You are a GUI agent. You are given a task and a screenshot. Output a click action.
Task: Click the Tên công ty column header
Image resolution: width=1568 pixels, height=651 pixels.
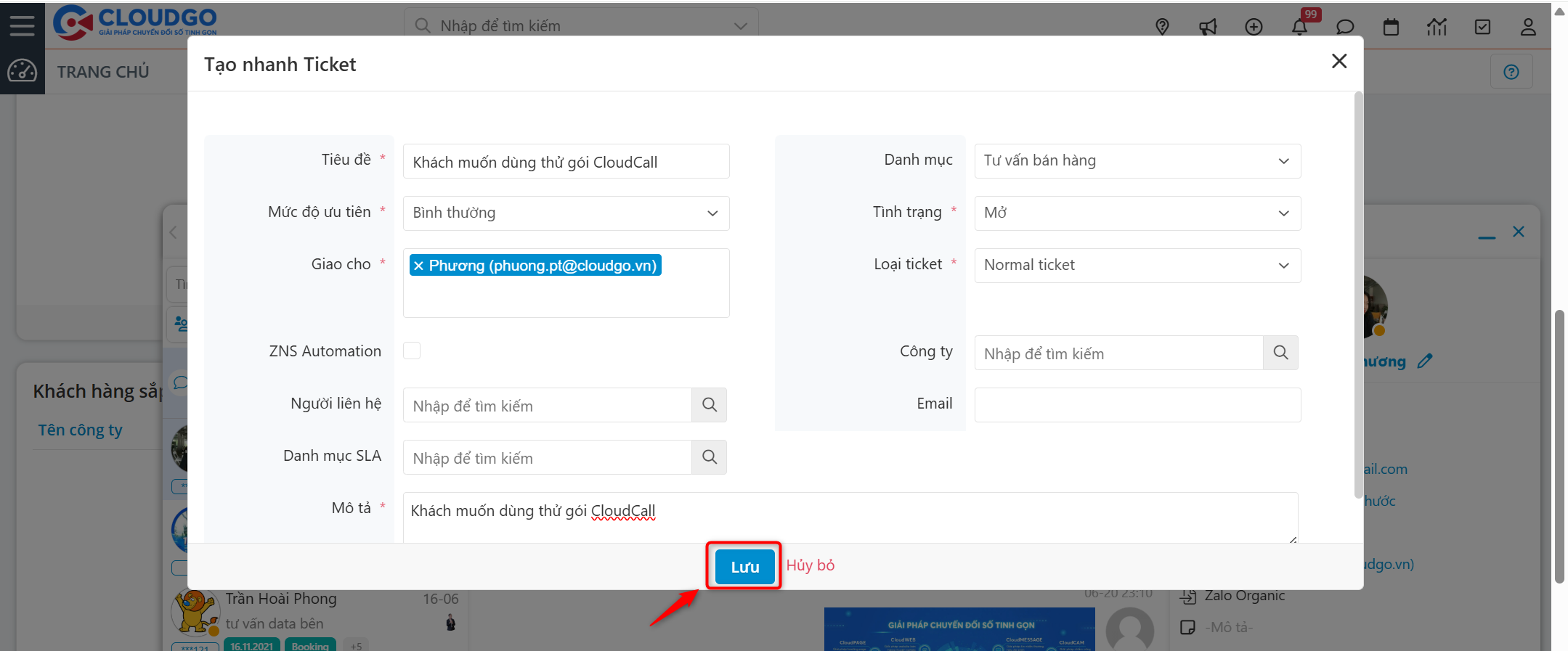80,430
